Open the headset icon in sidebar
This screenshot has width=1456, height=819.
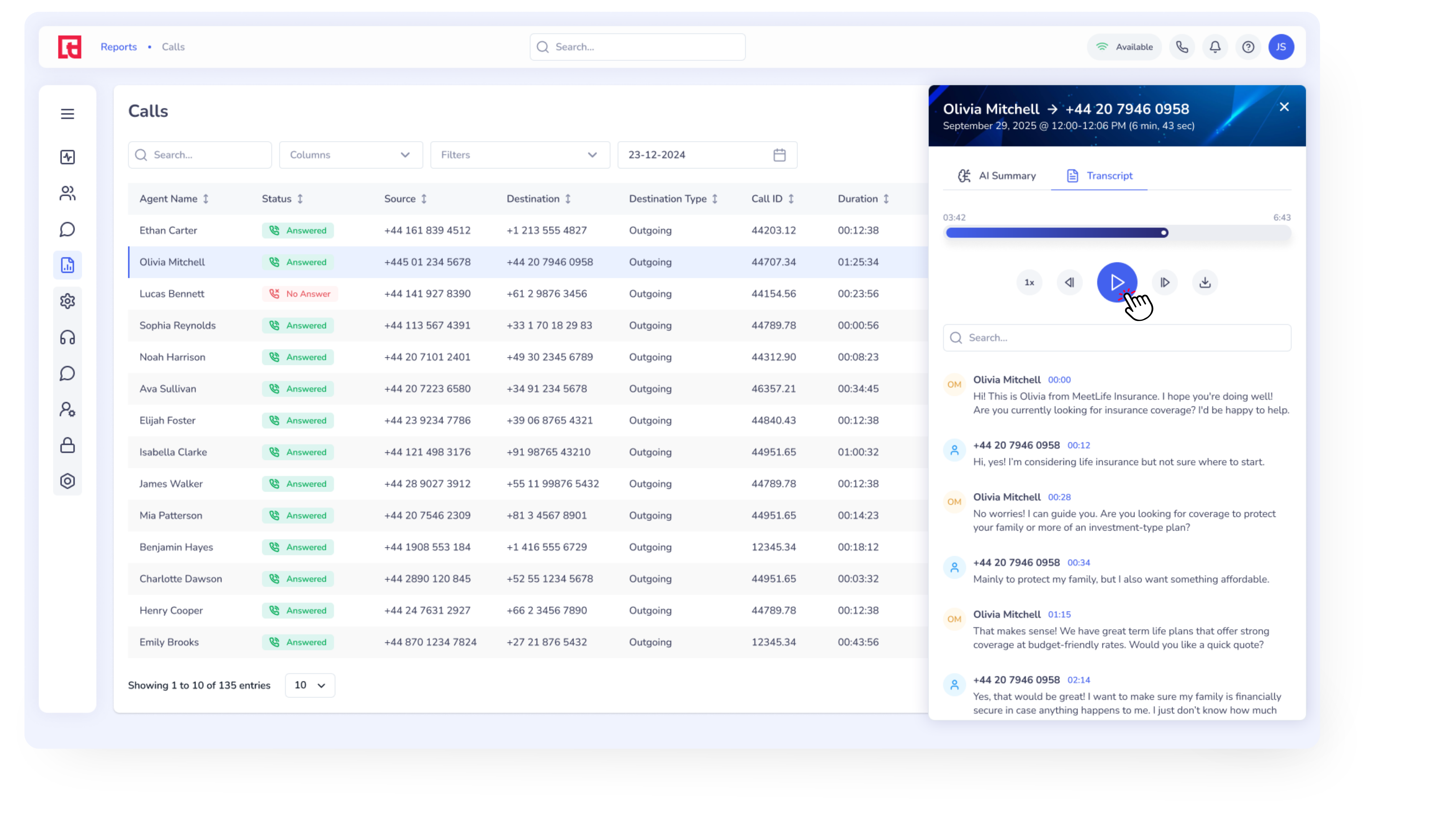click(67, 338)
